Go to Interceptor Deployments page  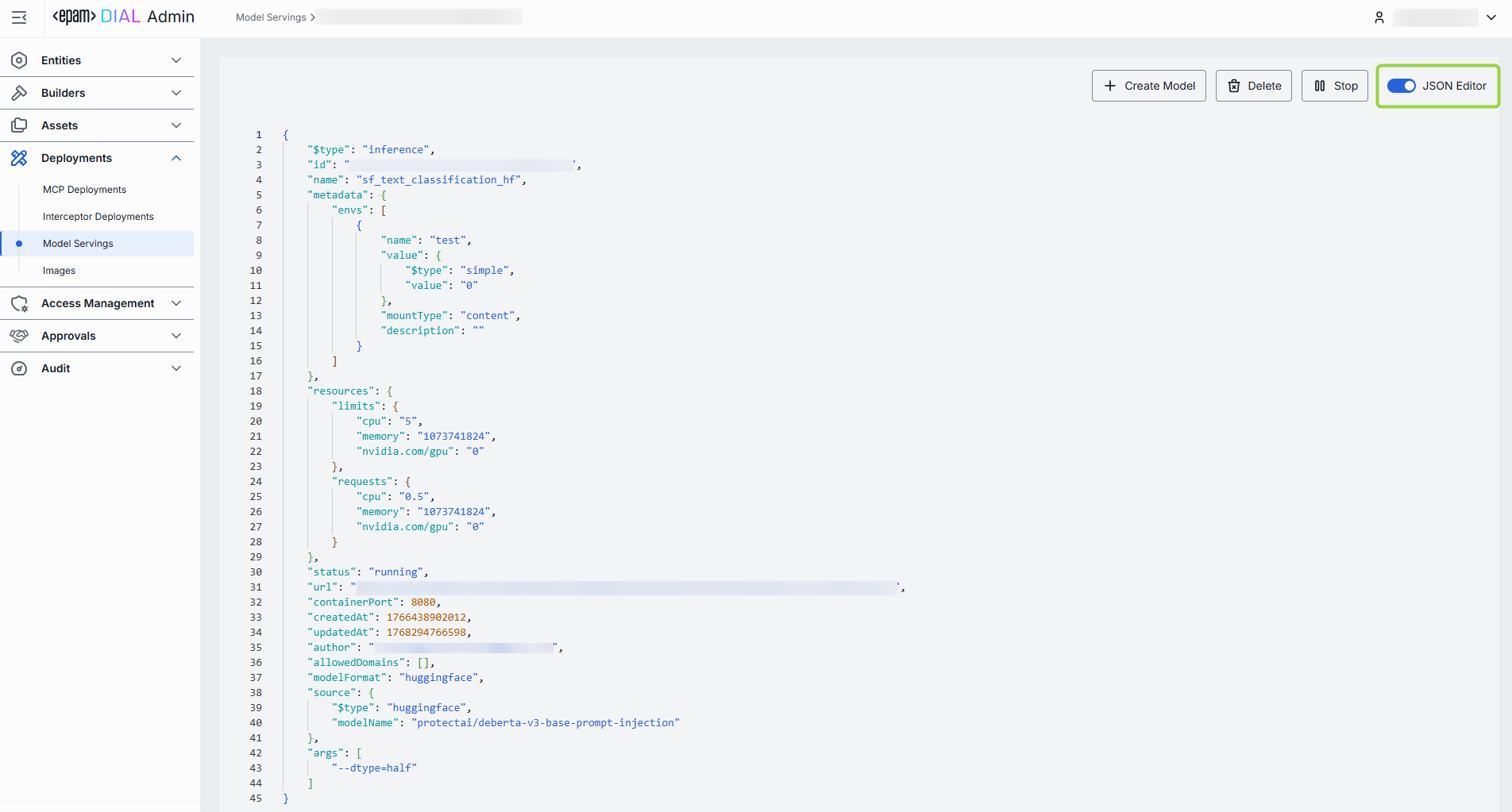pyautogui.click(x=98, y=217)
